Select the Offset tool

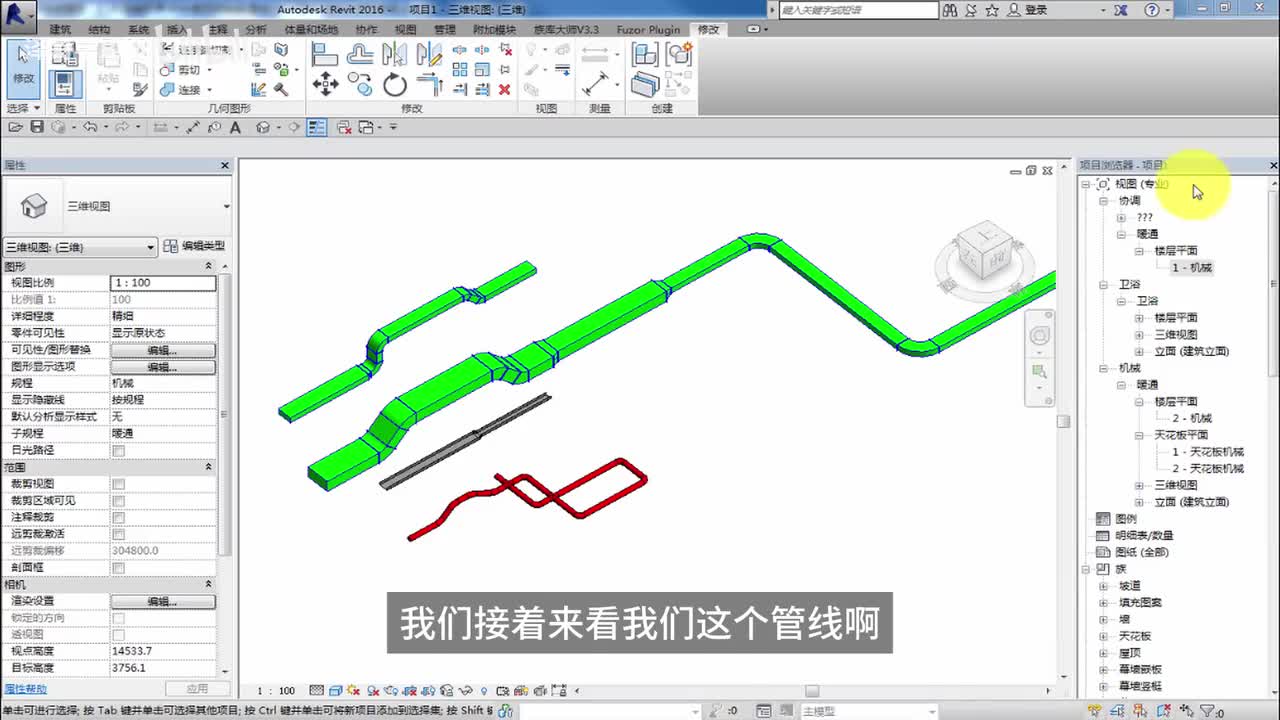360,54
